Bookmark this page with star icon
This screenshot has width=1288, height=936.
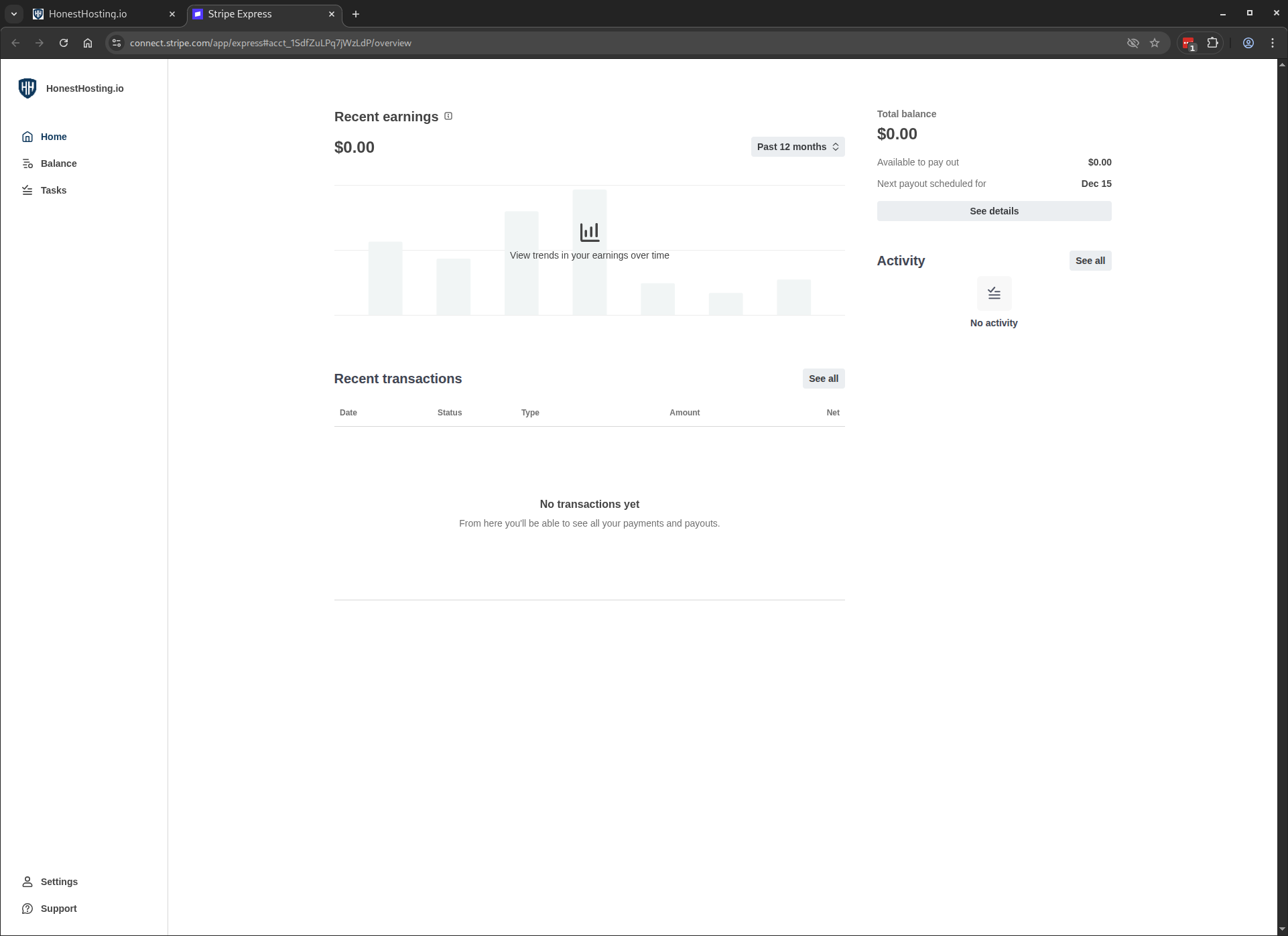pos(1155,43)
